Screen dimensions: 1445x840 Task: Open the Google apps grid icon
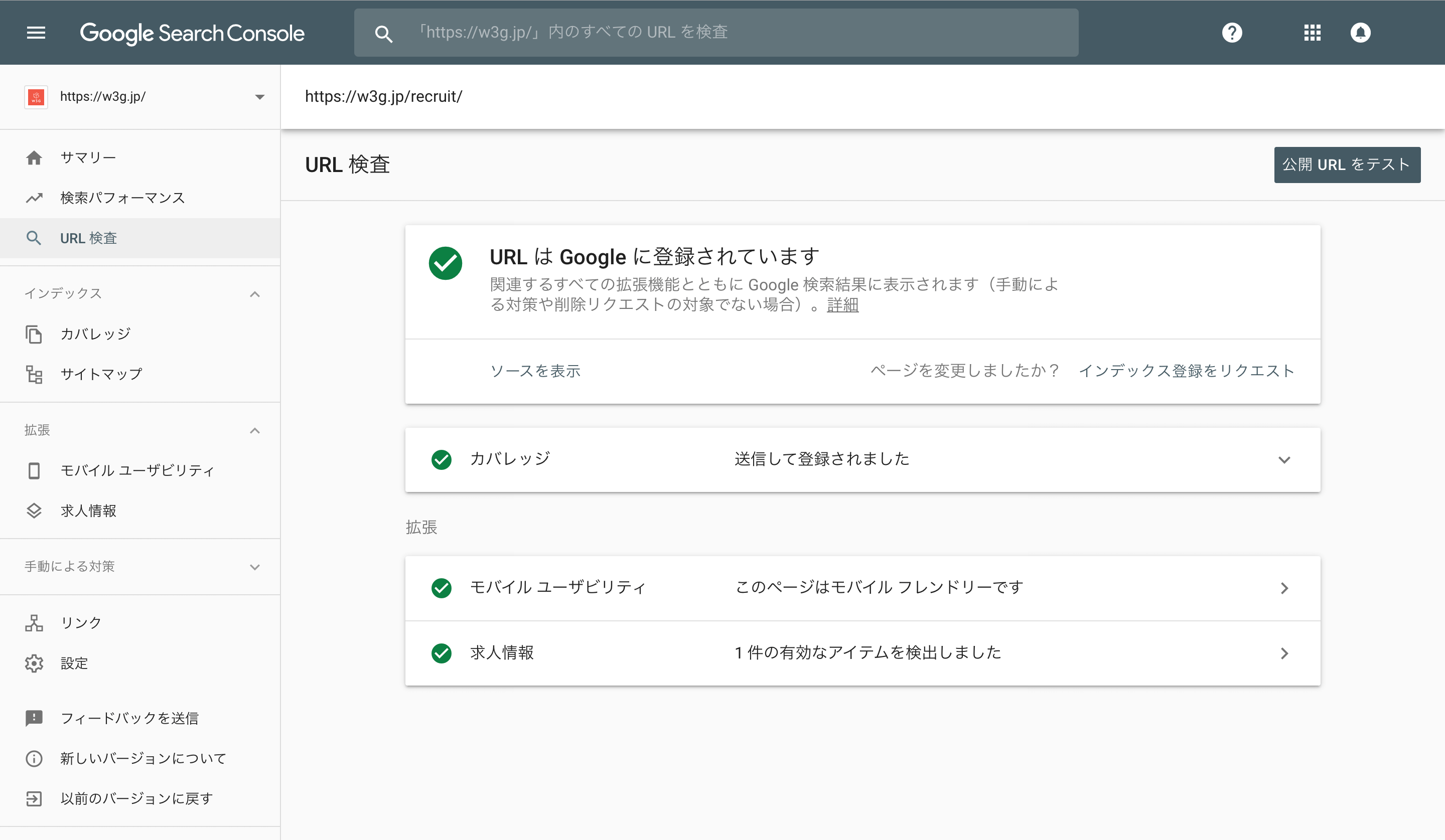[x=1312, y=33]
